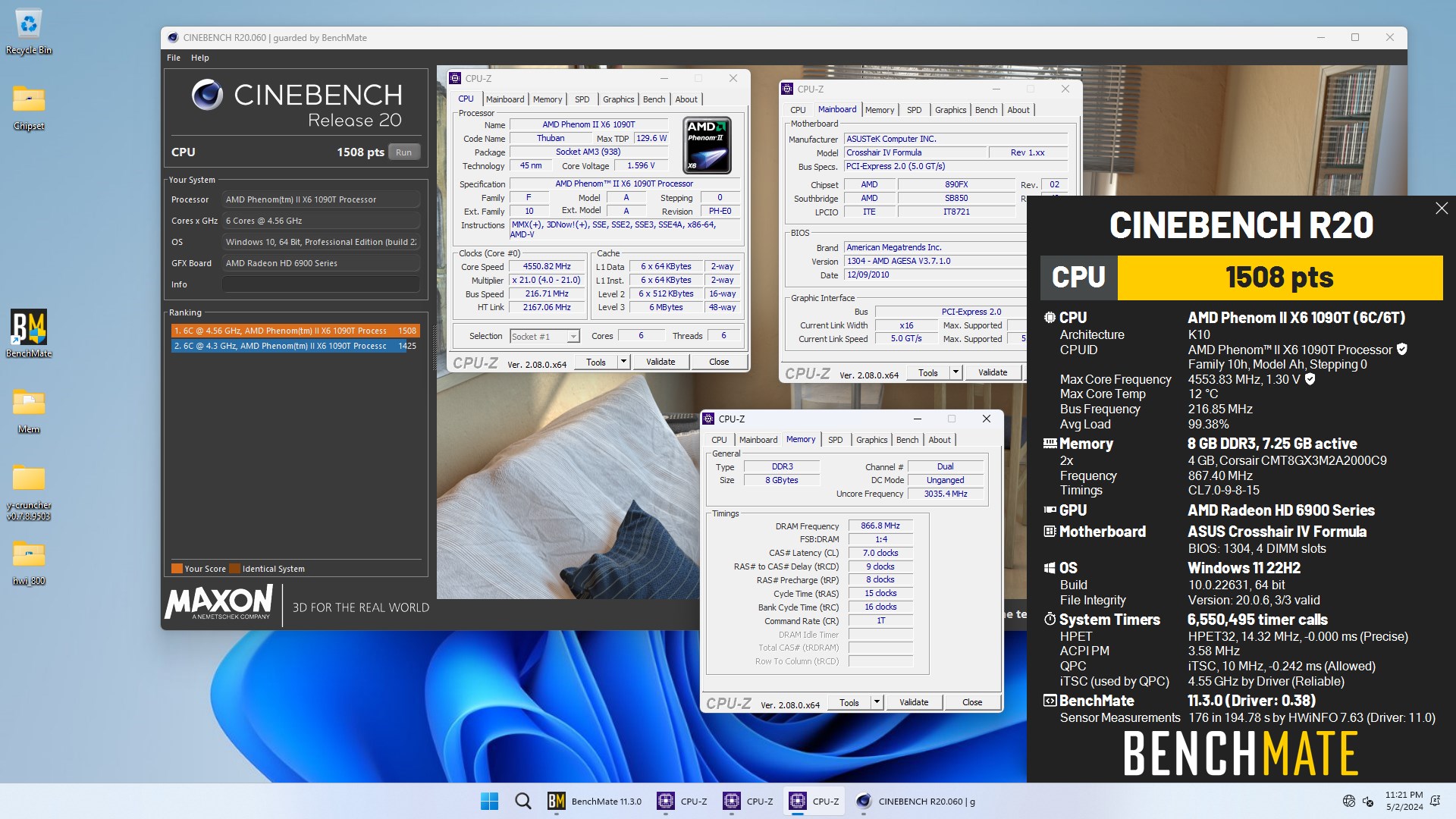Open SPD tab in CPU-Z Memory window

(x=835, y=440)
